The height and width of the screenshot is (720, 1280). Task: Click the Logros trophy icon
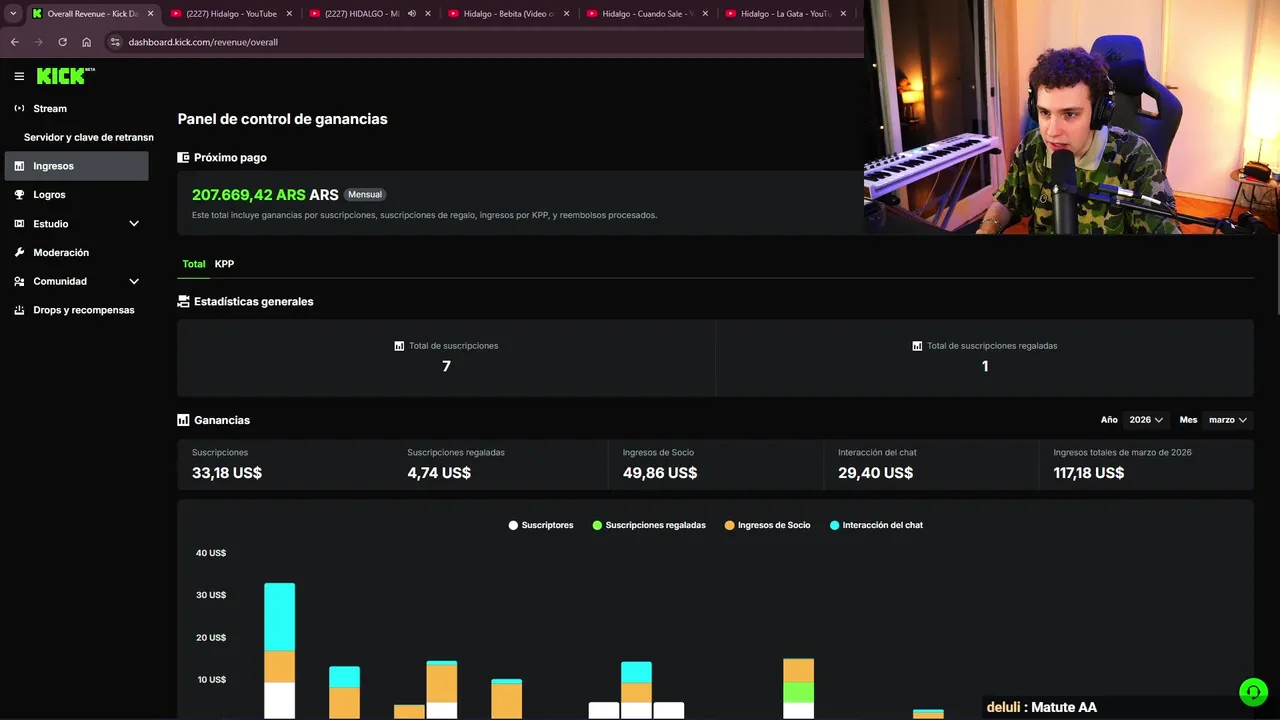coord(19,195)
